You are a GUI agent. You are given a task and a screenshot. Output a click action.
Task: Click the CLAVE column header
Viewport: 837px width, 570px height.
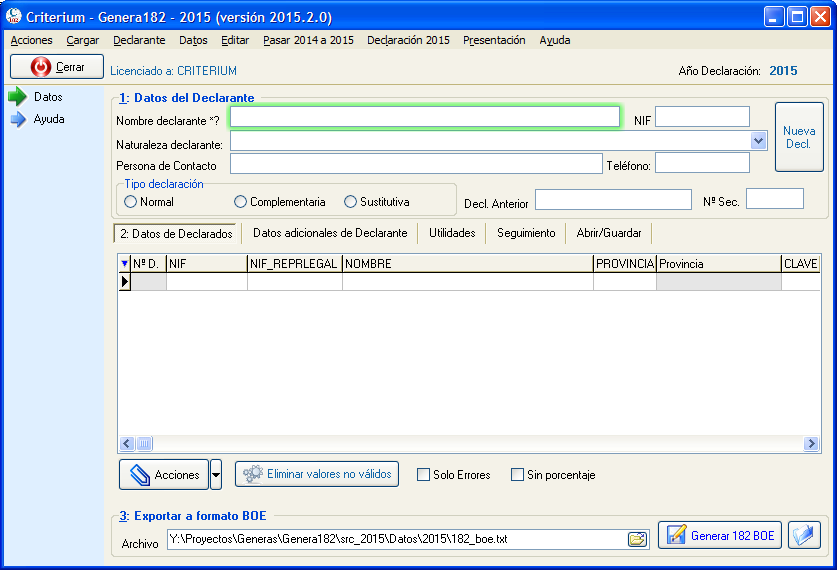[x=801, y=264]
